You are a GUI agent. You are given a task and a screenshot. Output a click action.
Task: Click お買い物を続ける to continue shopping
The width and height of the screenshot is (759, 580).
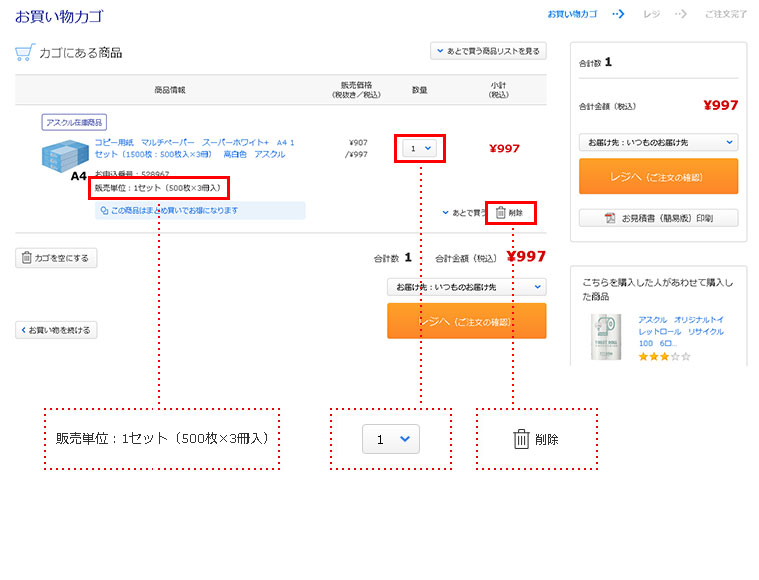55,330
